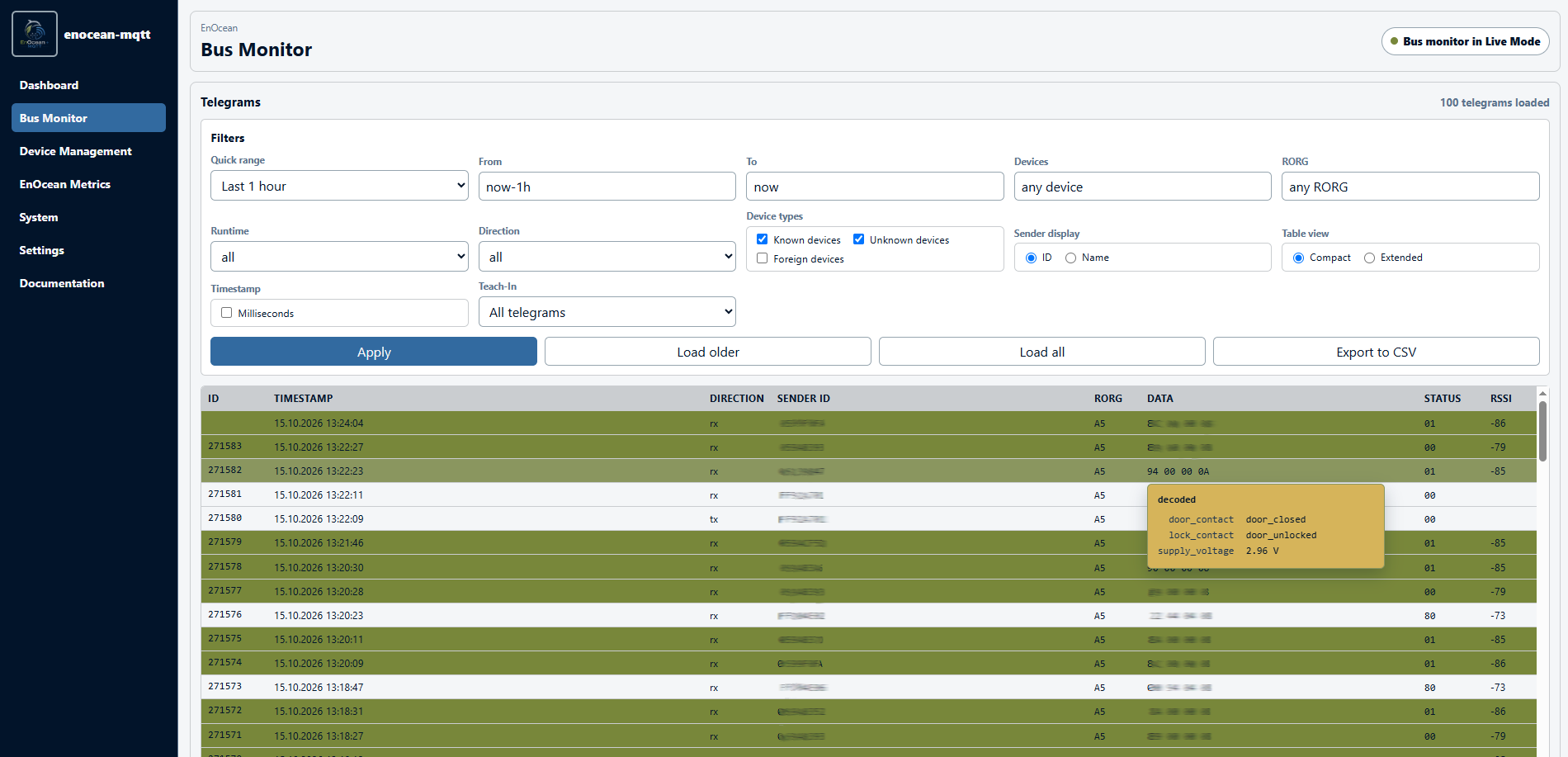
Task: Click the Export to CSV button
Action: tap(1376, 352)
